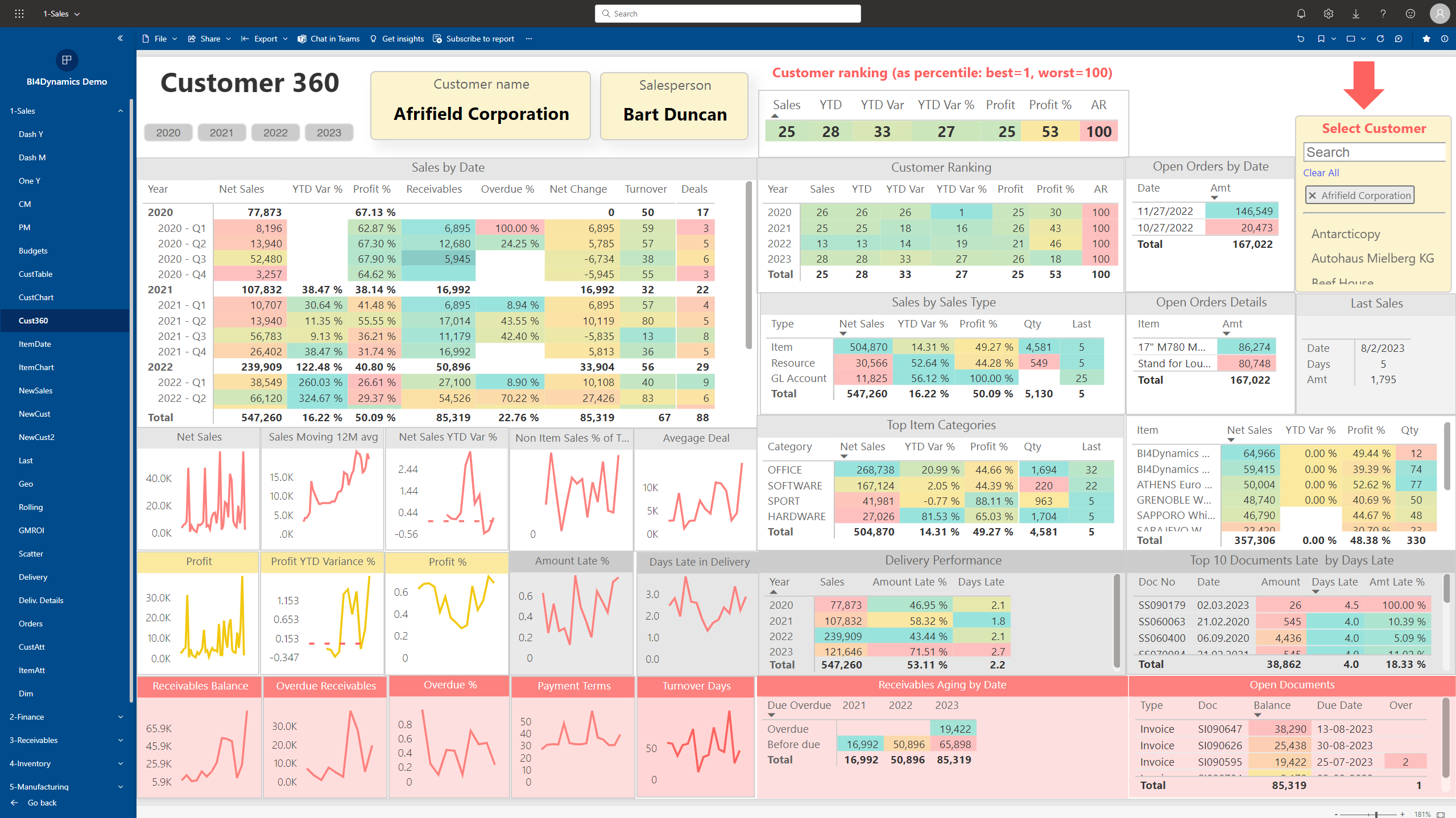This screenshot has width=1456, height=818.
Task: Click the Refresh visuals icon
Action: tap(1380, 39)
